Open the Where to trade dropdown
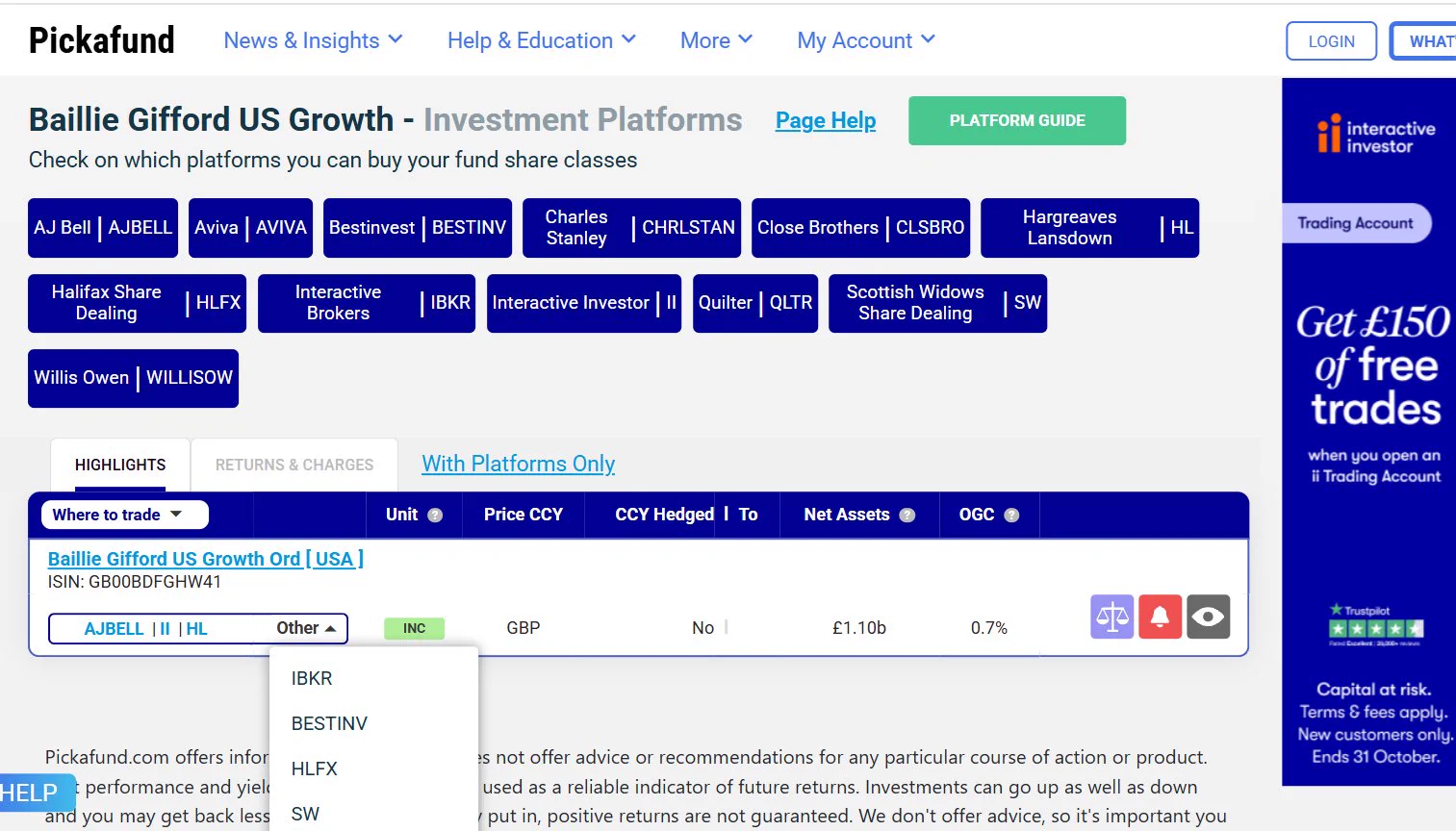Screen dimensions: 1456x831 [125, 515]
